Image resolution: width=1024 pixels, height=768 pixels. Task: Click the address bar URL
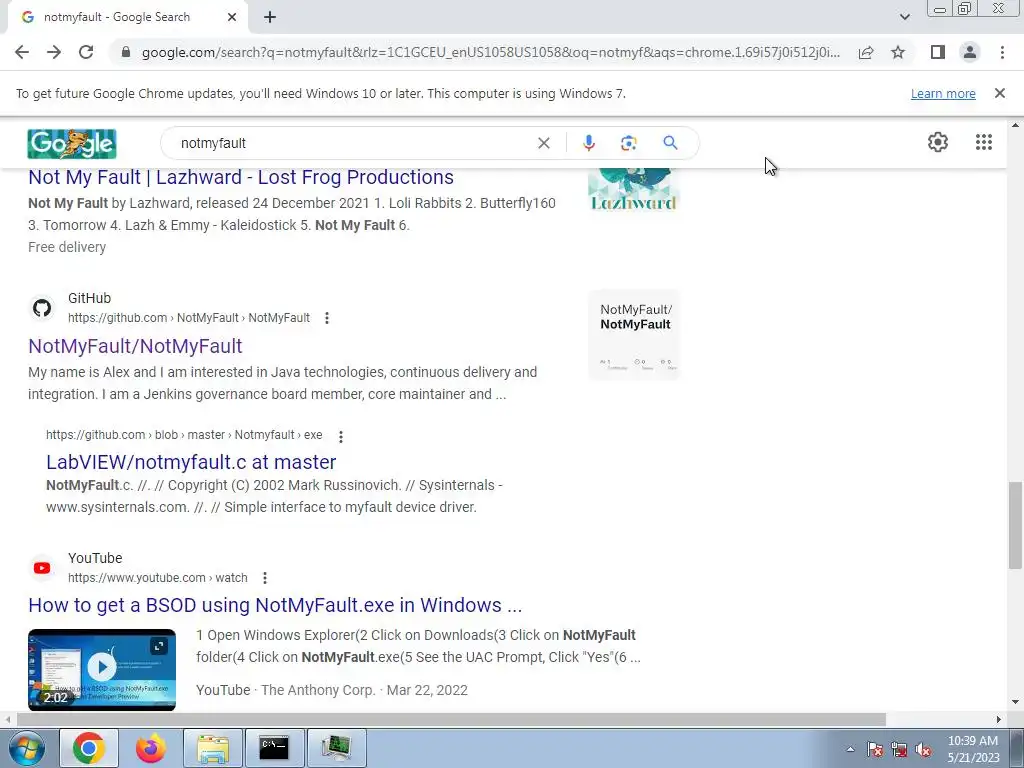[x=490, y=52]
